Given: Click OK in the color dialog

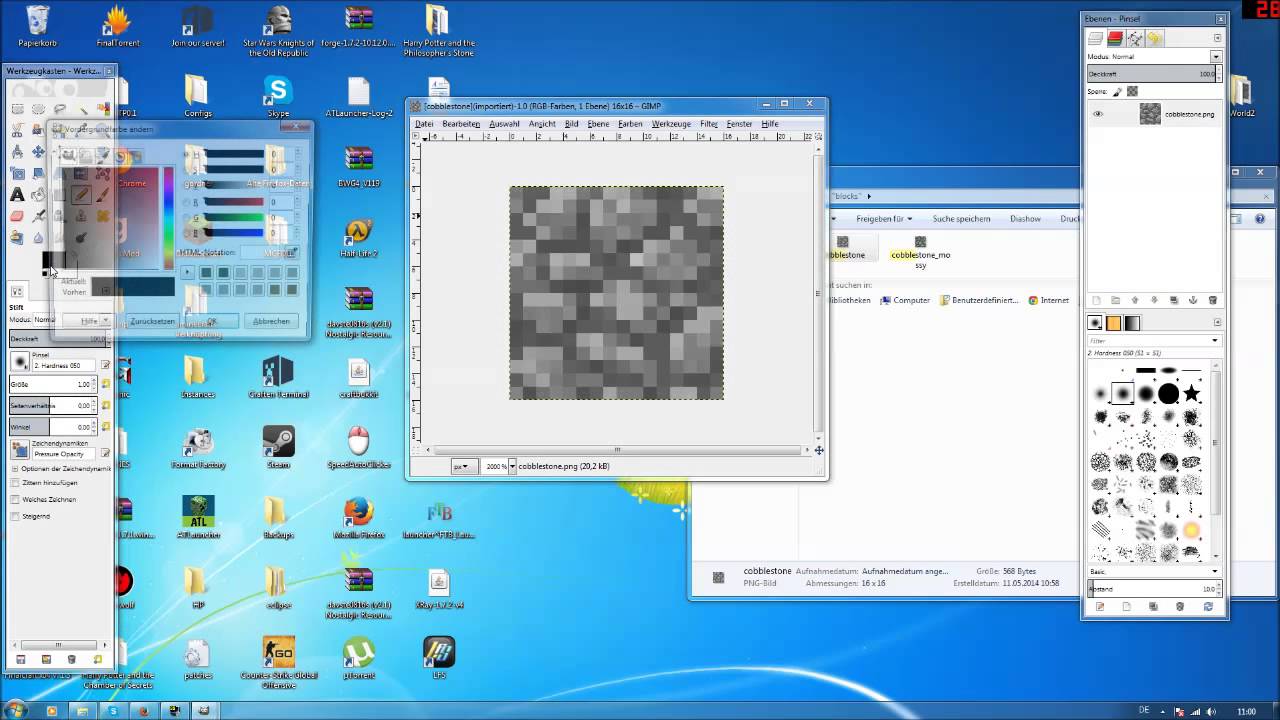Looking at the screenshot, I should click(x=212, y=321).
